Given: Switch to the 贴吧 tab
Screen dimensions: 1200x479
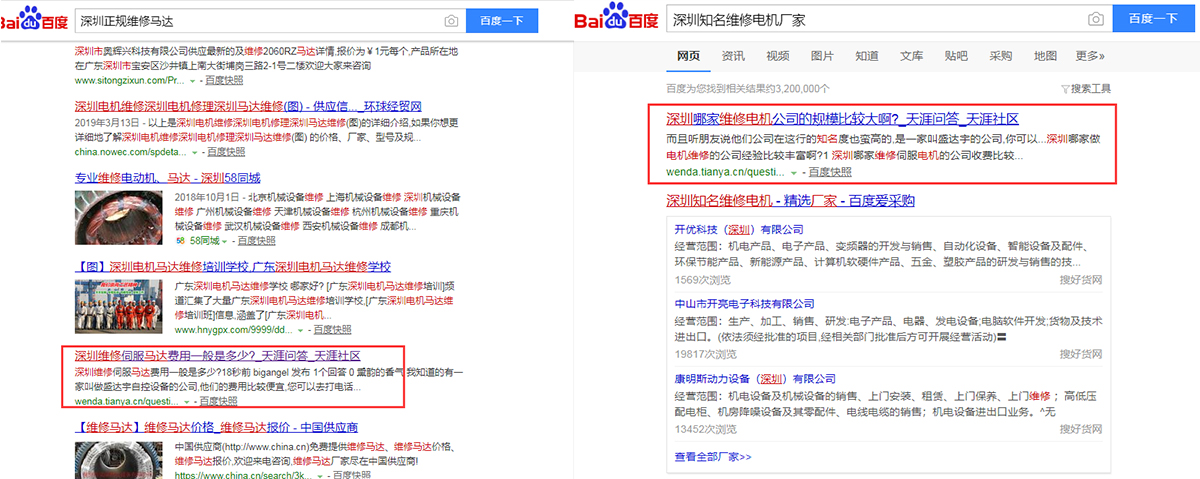Looking at the screenshot, I should [956, 56].
